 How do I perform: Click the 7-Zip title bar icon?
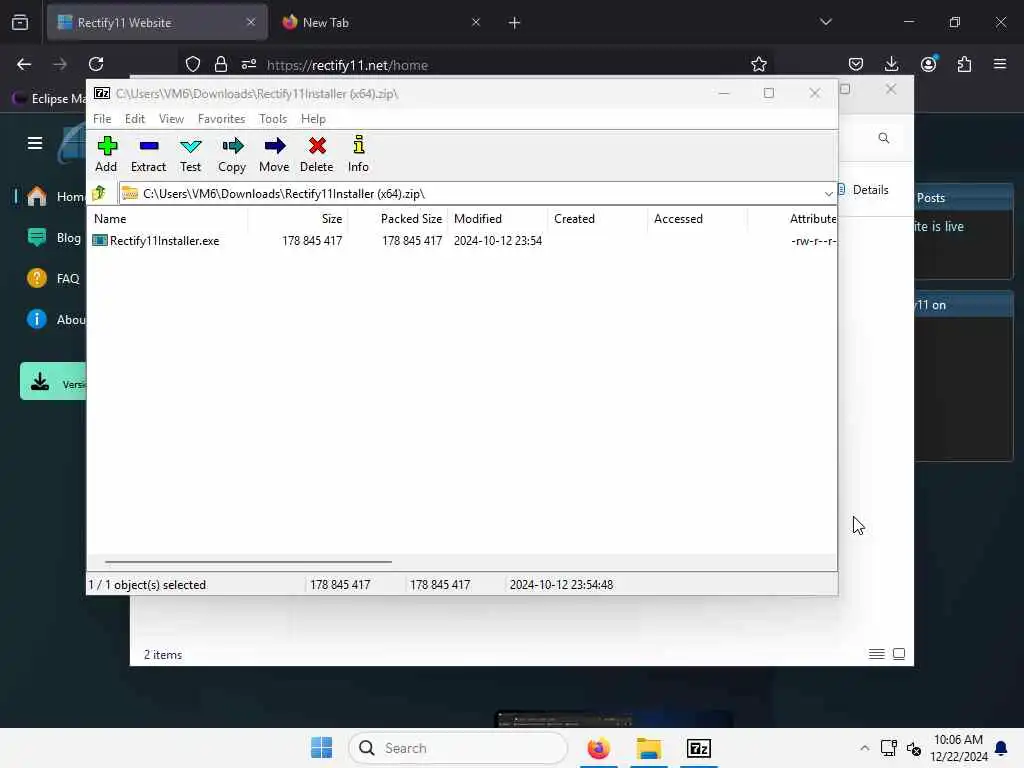(102, 93)
